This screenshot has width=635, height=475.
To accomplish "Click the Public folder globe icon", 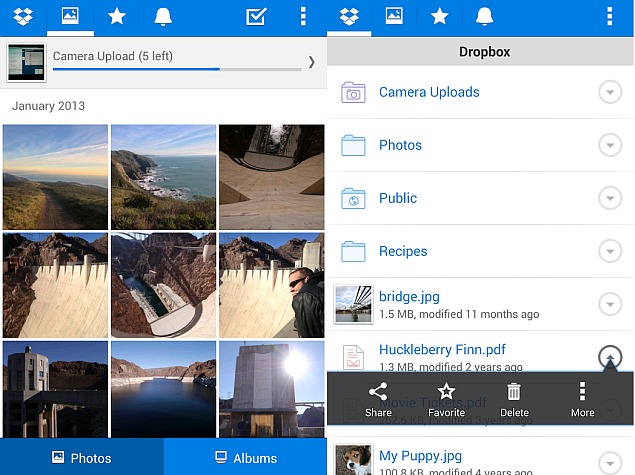I will tap(353, 198).
